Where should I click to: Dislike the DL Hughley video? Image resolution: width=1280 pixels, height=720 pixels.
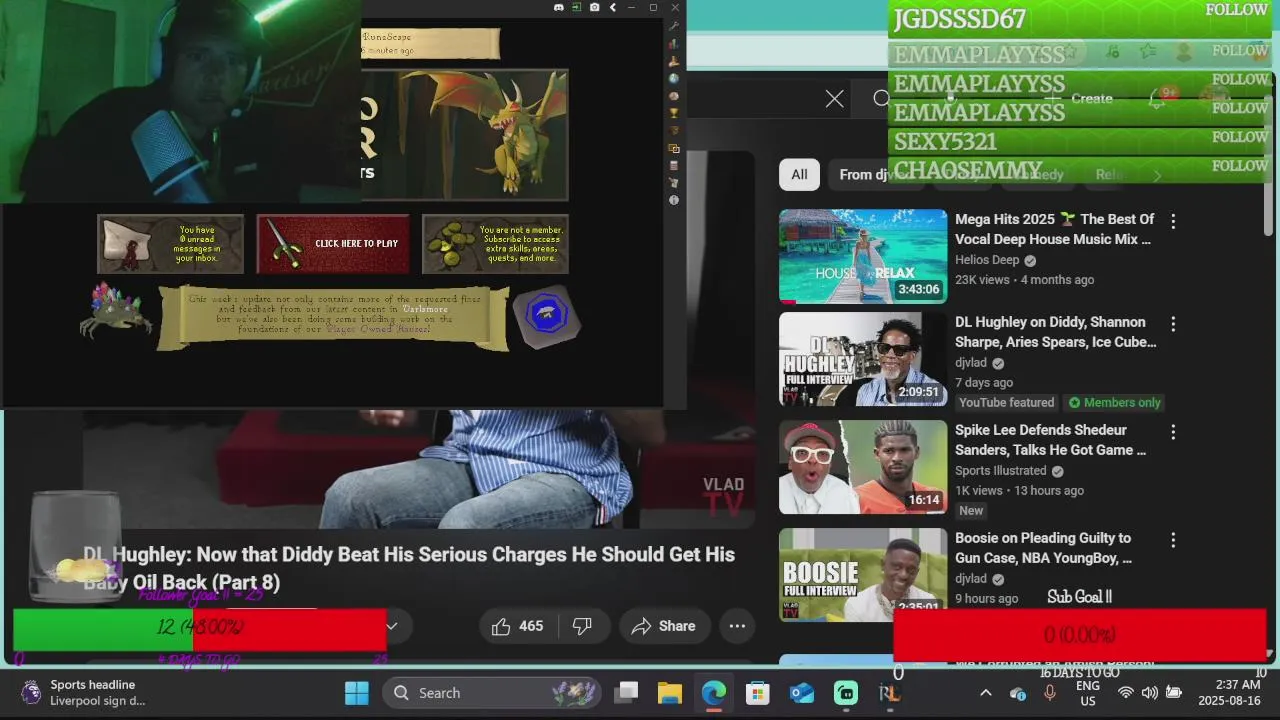click(x=582, y=626)
